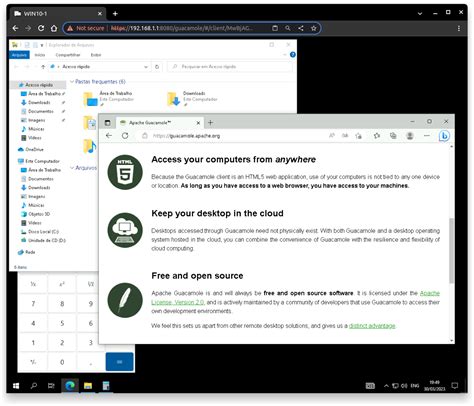Click the Not secure warning icon

pyautogui.click(x=70, y=28)
